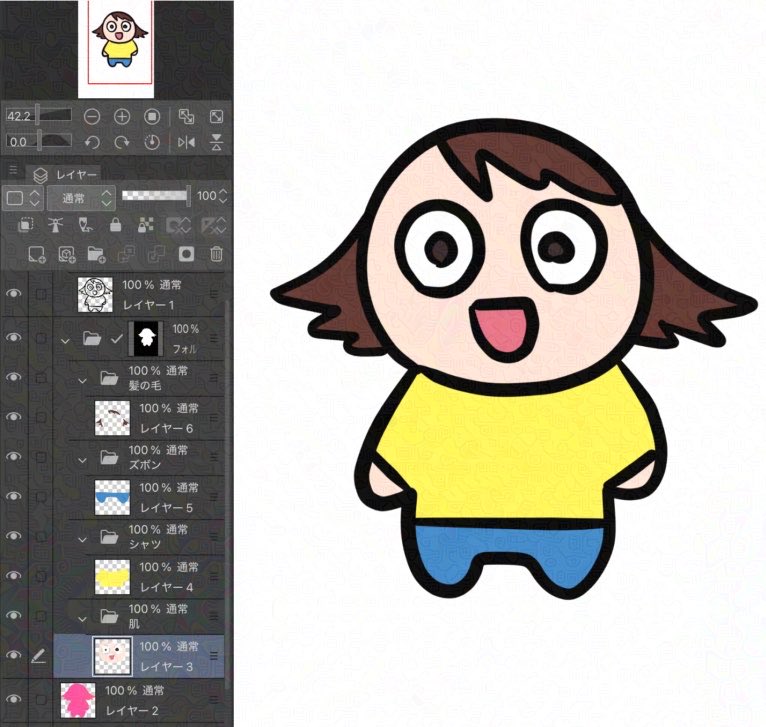This screenshot has width=766, height=727.
Task: Hide the ズボン folder using its eye icon
Action: coord(14,456)
